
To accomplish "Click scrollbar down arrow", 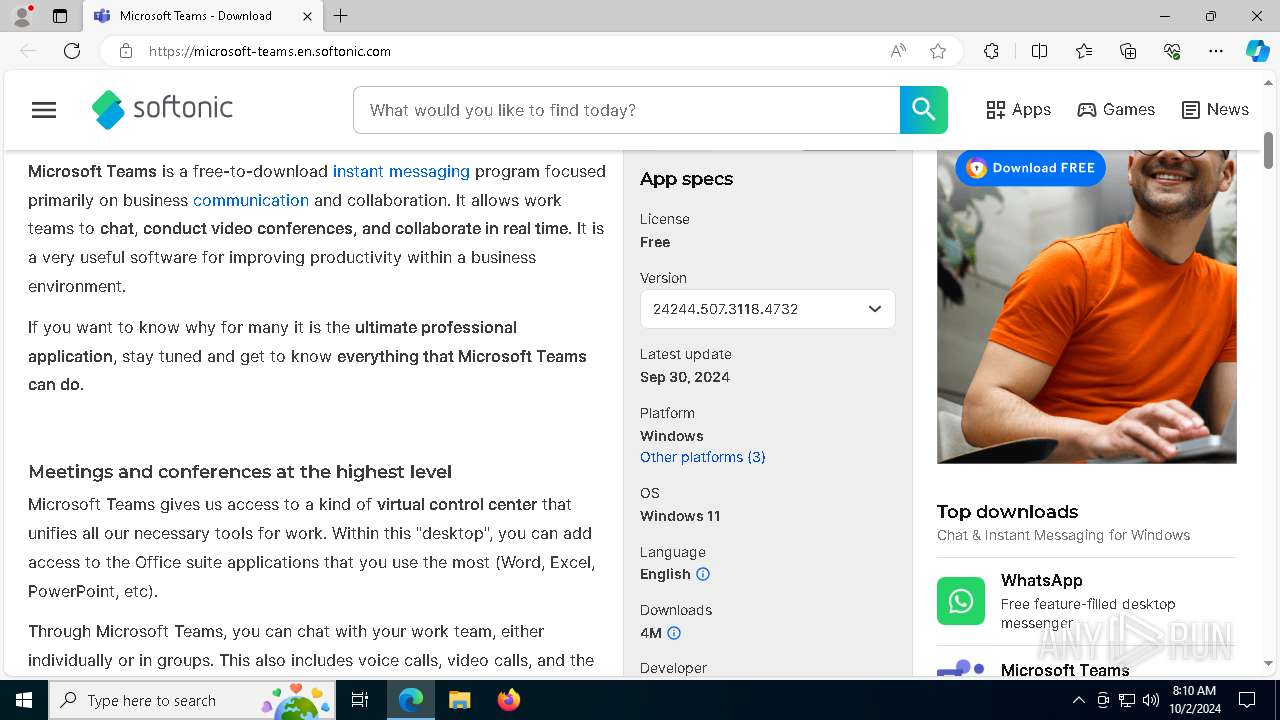I will click(x=1268, y=663).
